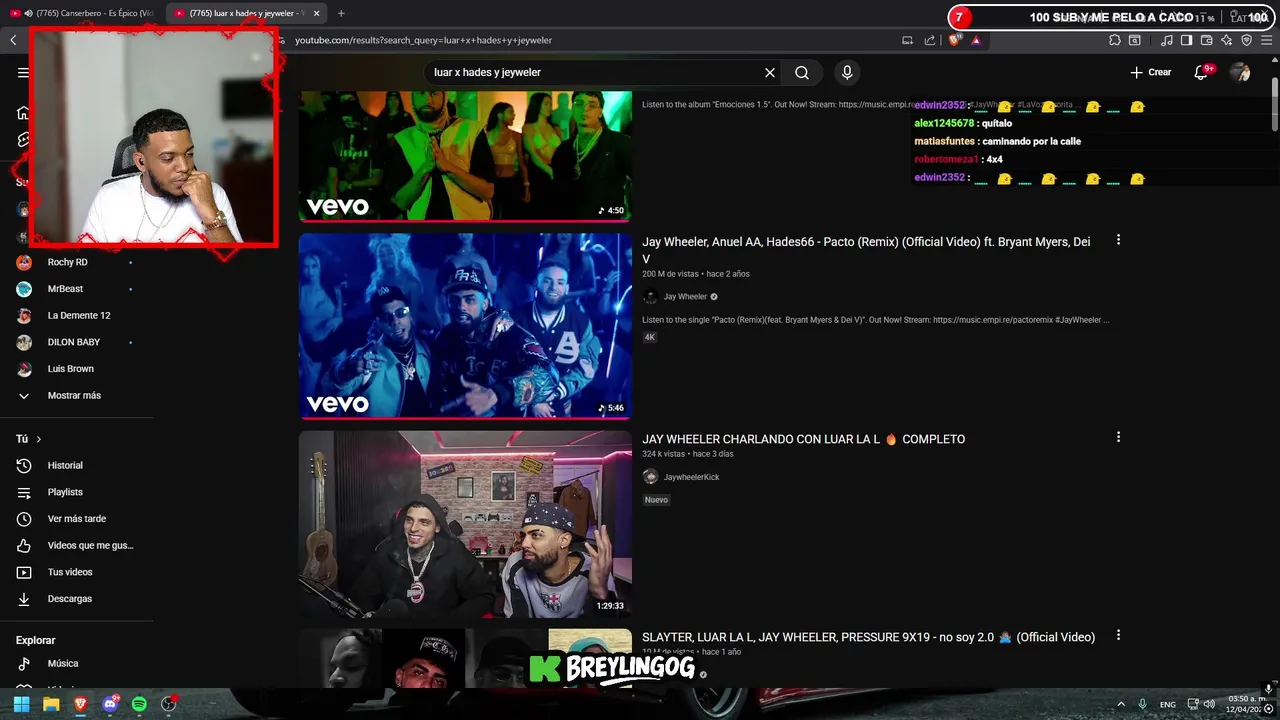Toggle the browser sidebar panel icon
1280x720 pixels.
[1186, 40]
